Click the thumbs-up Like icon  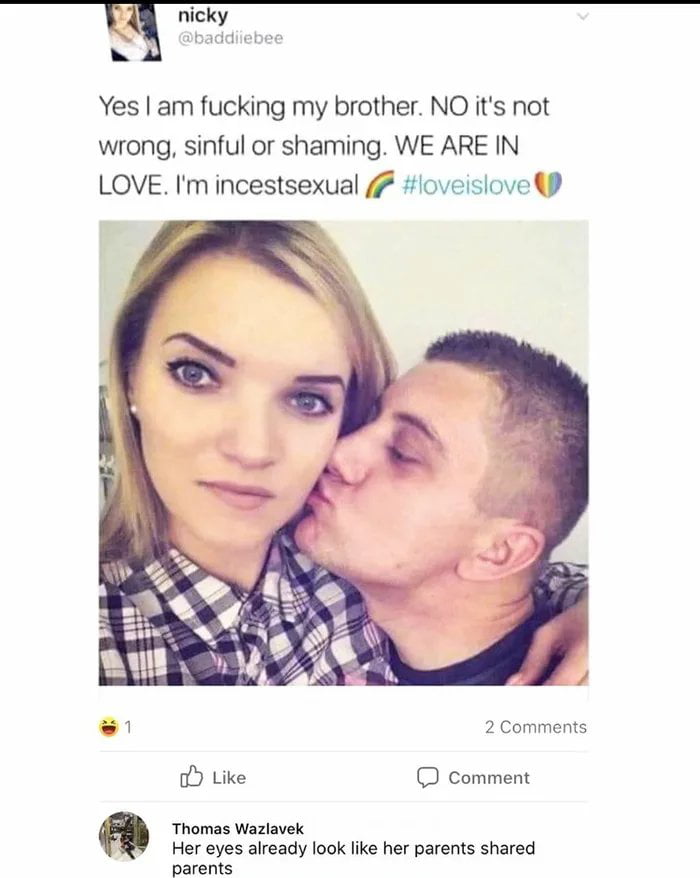point(191,777)
